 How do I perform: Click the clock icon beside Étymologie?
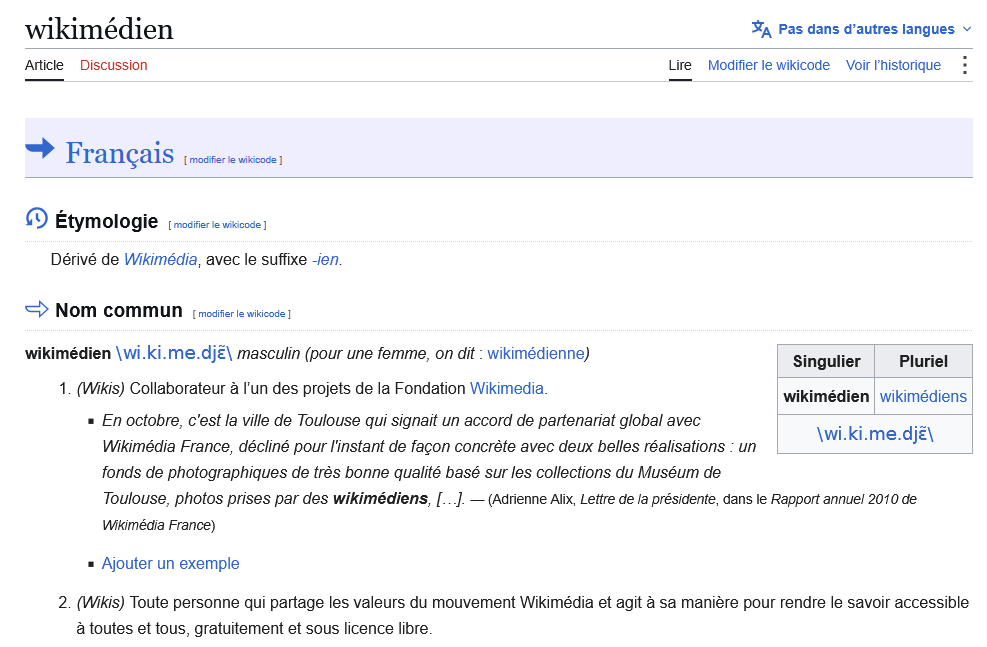tap(37, 218)
